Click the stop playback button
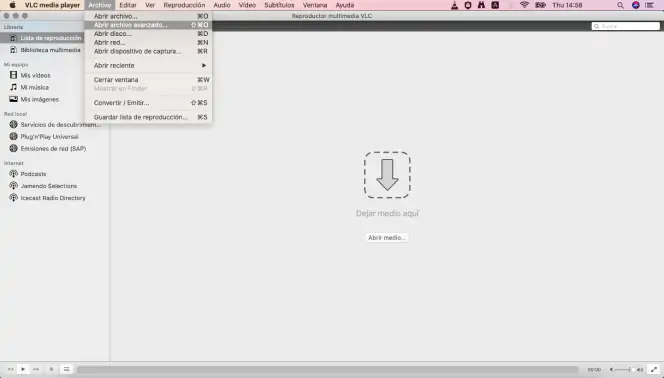The width and height of the screenshot is (664, 378). [x=51, y=369]
